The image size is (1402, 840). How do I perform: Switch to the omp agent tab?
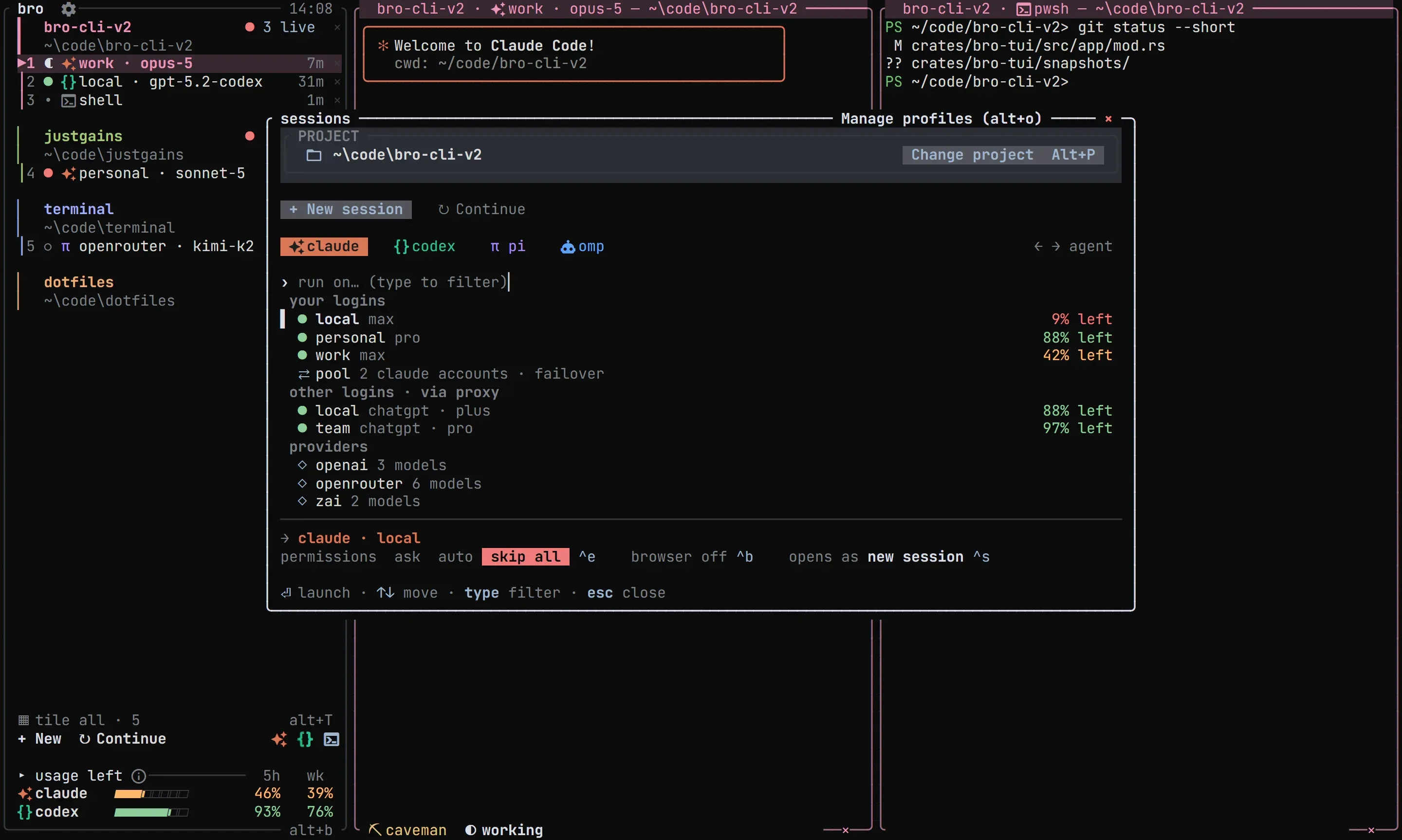(582, 246)
